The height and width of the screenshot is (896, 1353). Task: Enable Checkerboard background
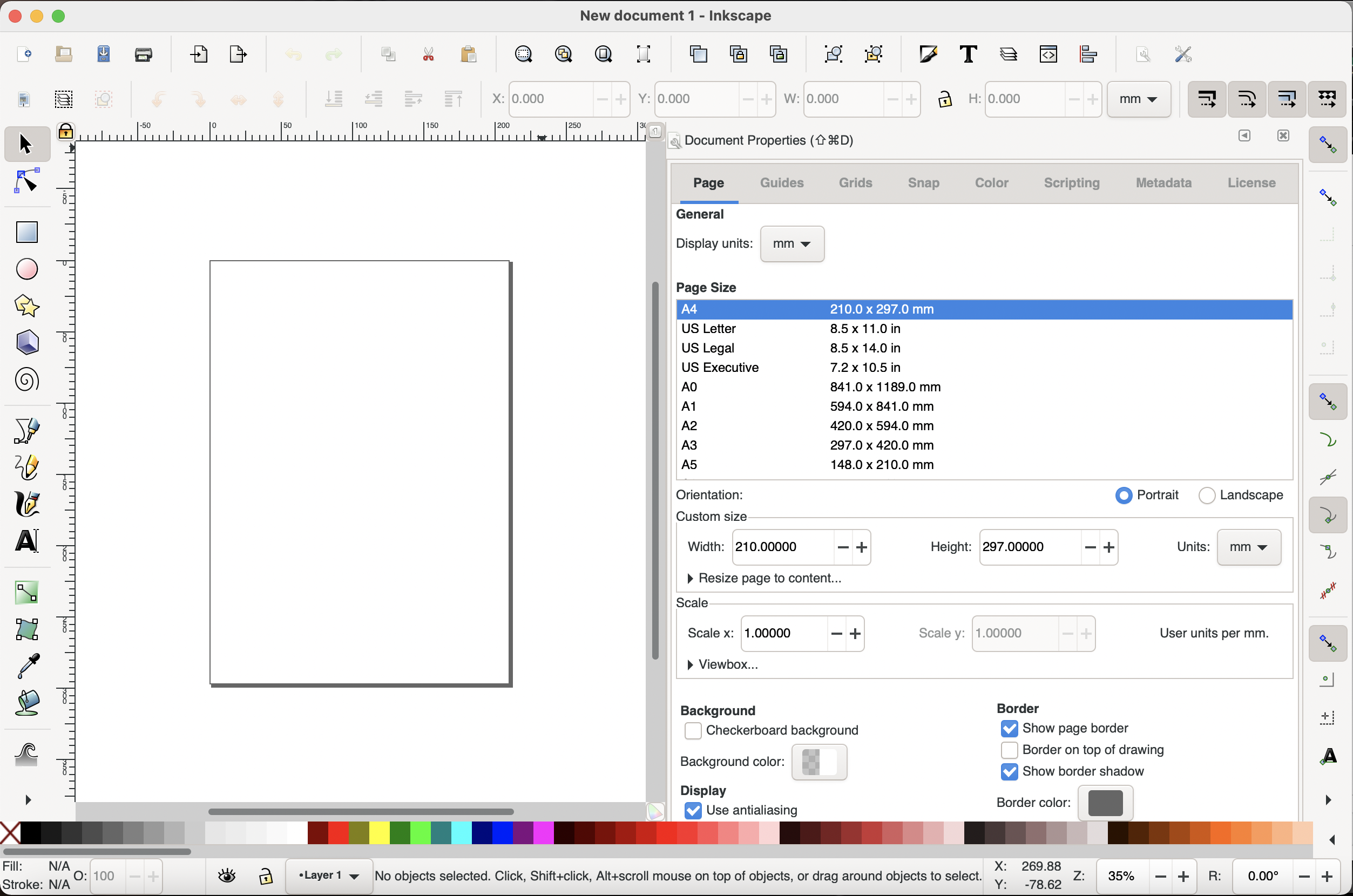[x=692, y=730]
